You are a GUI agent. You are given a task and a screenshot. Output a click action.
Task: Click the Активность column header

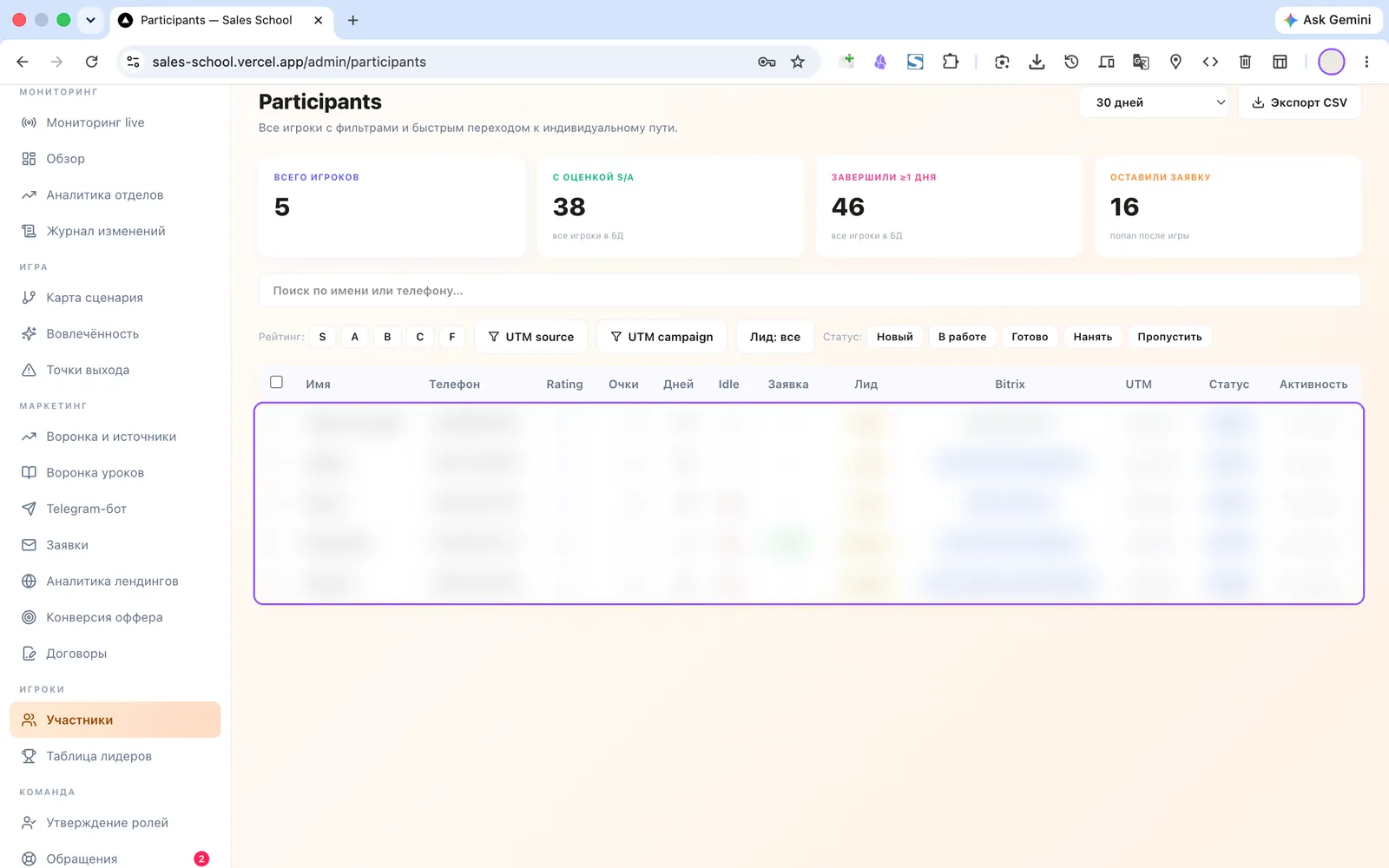1313,384
